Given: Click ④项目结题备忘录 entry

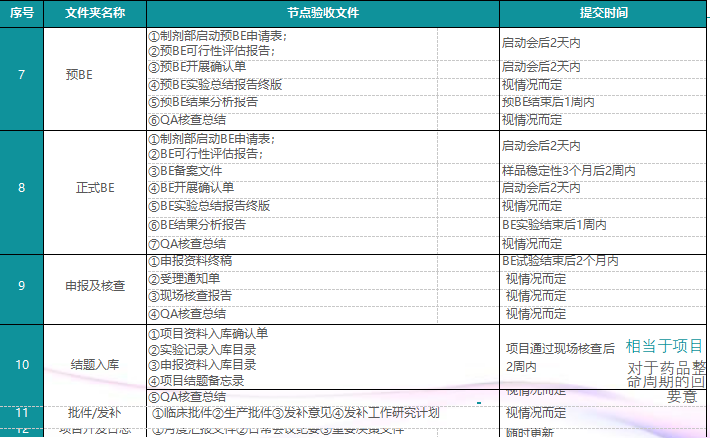Looking at the screenshot, I should tap(196, 381).
